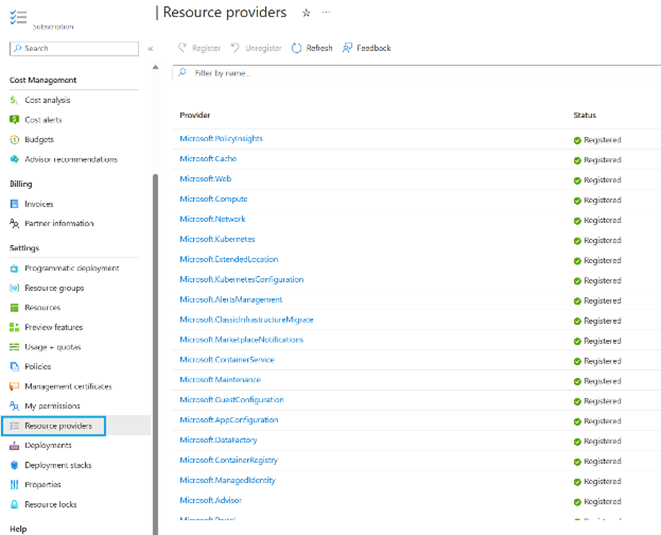661x535 pixels.
Task: Open Microsoft.PolicyInsights provider link
Action: point(221,139)
